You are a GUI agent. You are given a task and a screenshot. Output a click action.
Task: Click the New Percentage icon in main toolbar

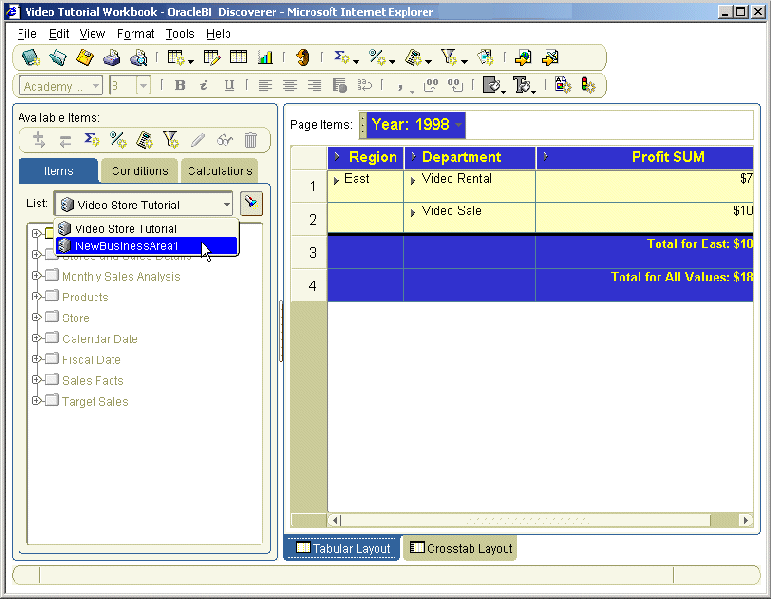tap(377, 58)
